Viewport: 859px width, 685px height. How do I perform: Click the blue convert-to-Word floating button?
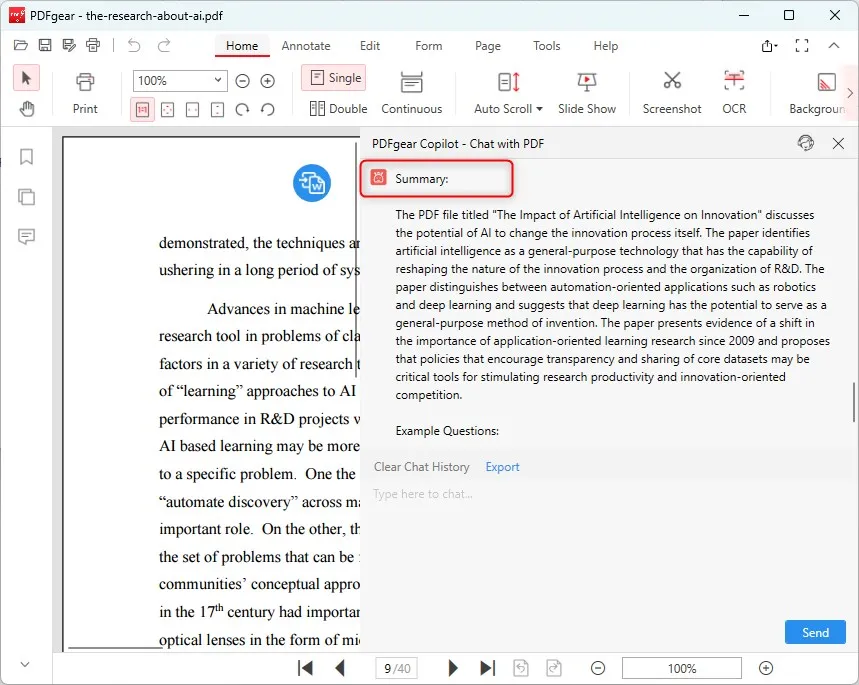(x=312, y=183)
